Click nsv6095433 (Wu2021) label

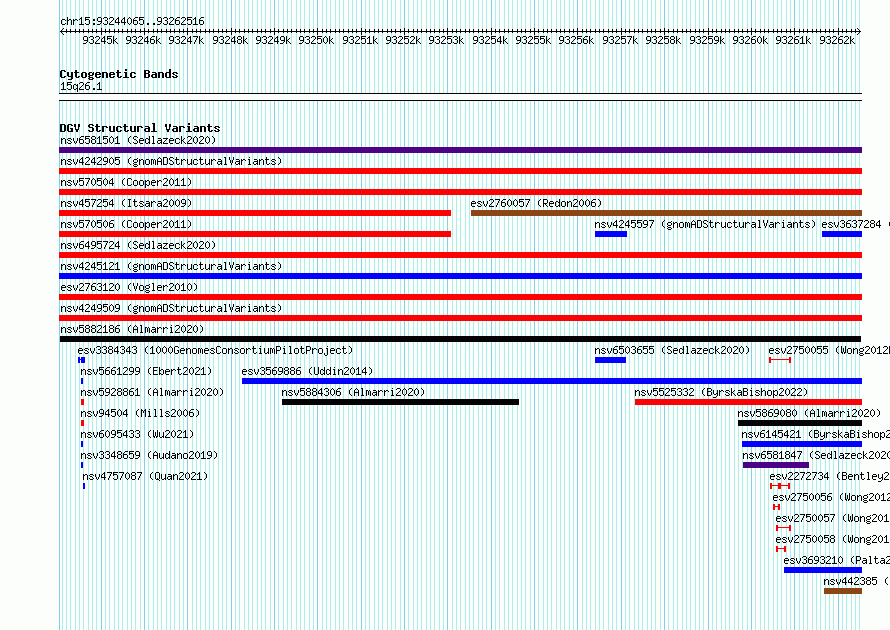[x=137, y=434]
